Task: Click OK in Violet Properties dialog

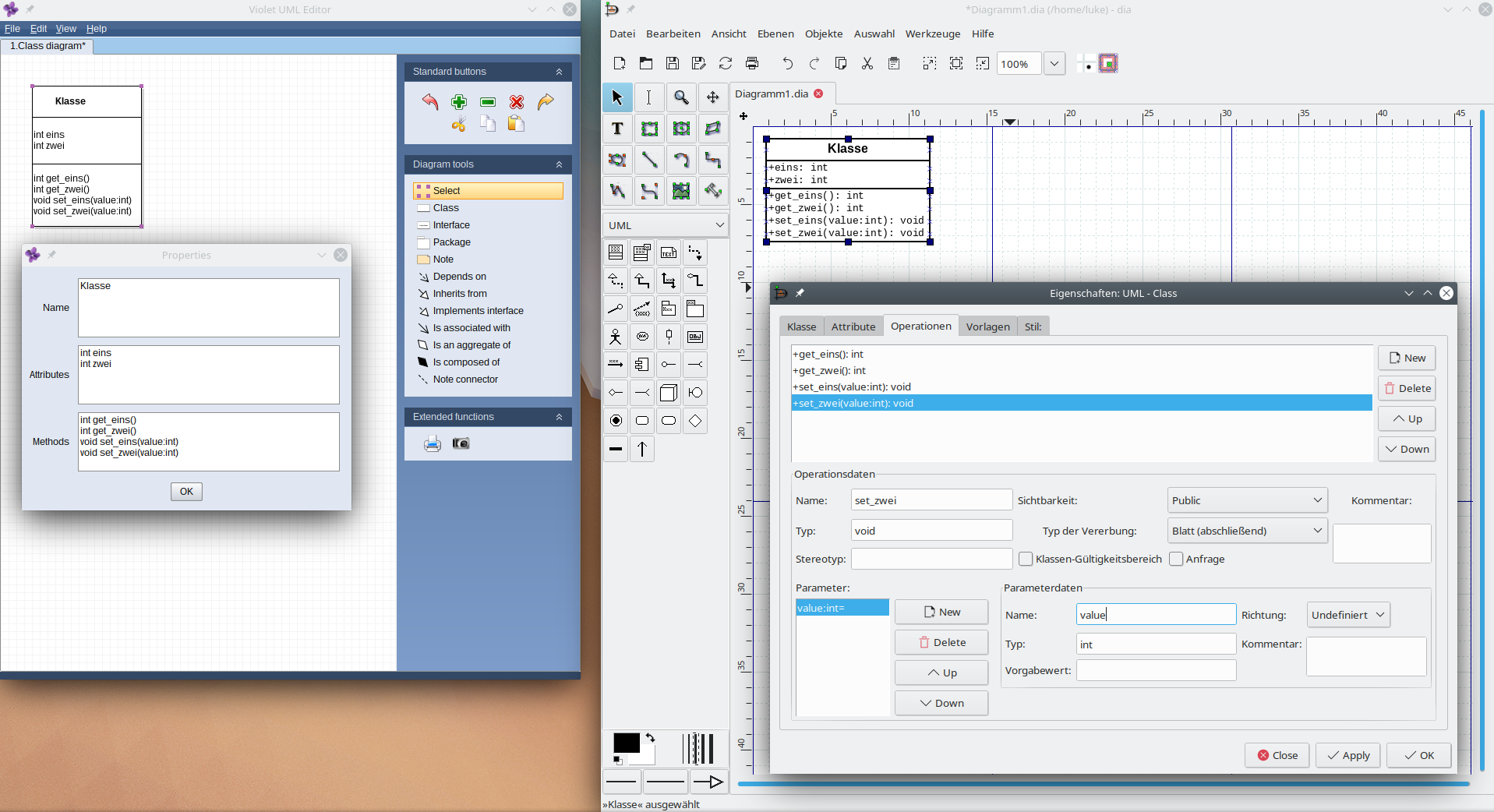Action: click(186, 492)
